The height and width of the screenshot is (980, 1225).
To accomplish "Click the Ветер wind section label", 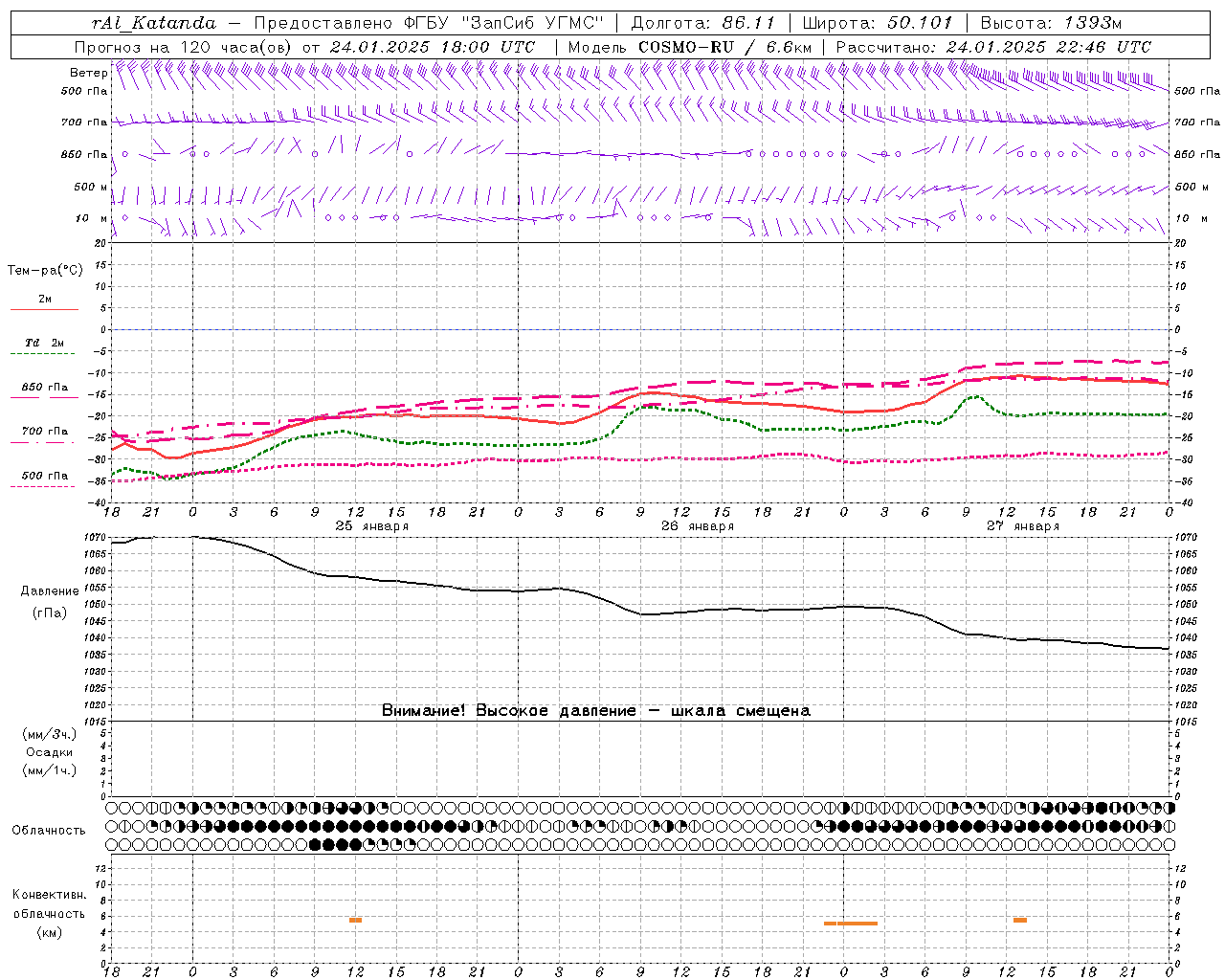I will click(89, 73).
